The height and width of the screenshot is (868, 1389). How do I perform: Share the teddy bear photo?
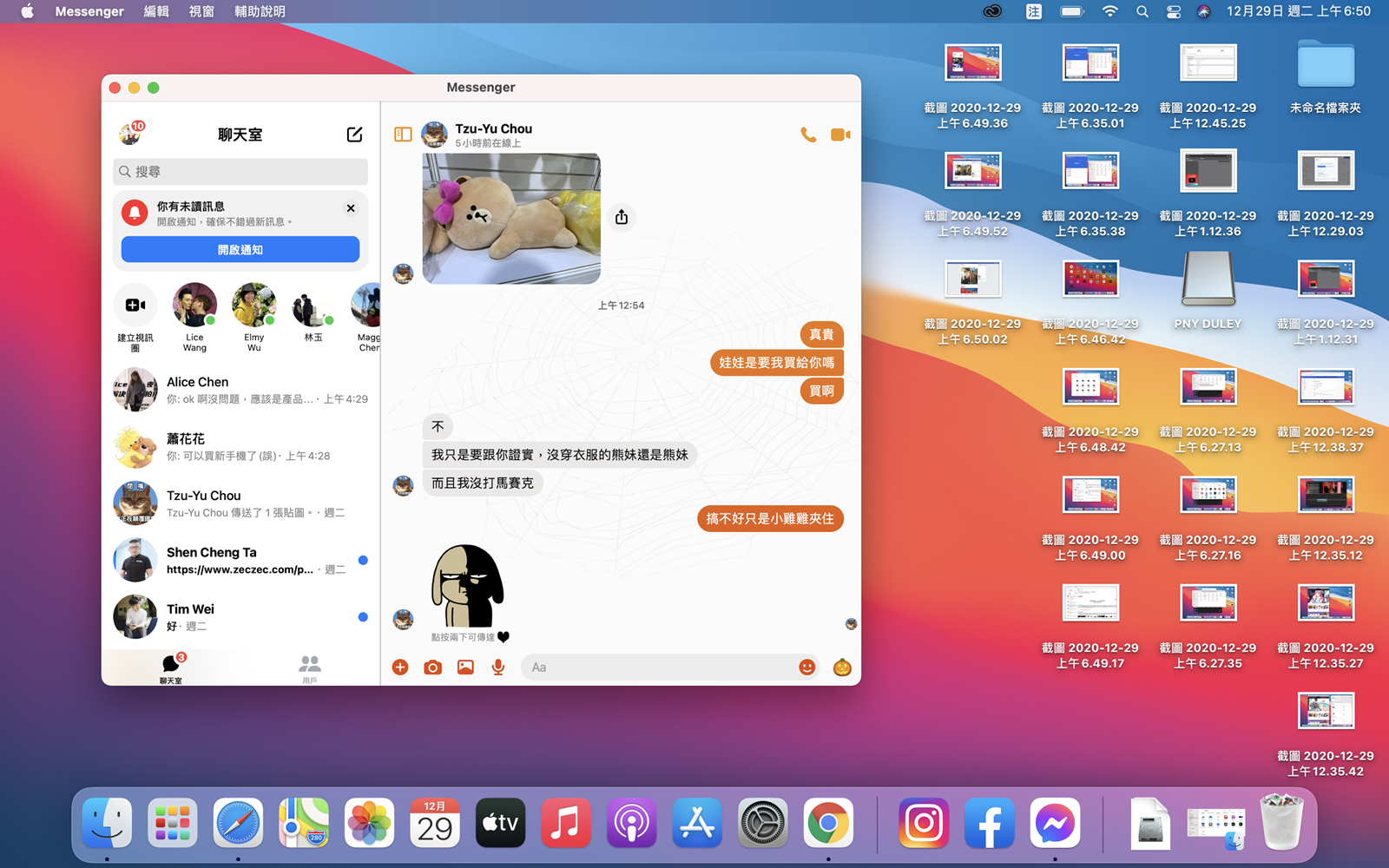pyautogui.click(x=622, y=217)
